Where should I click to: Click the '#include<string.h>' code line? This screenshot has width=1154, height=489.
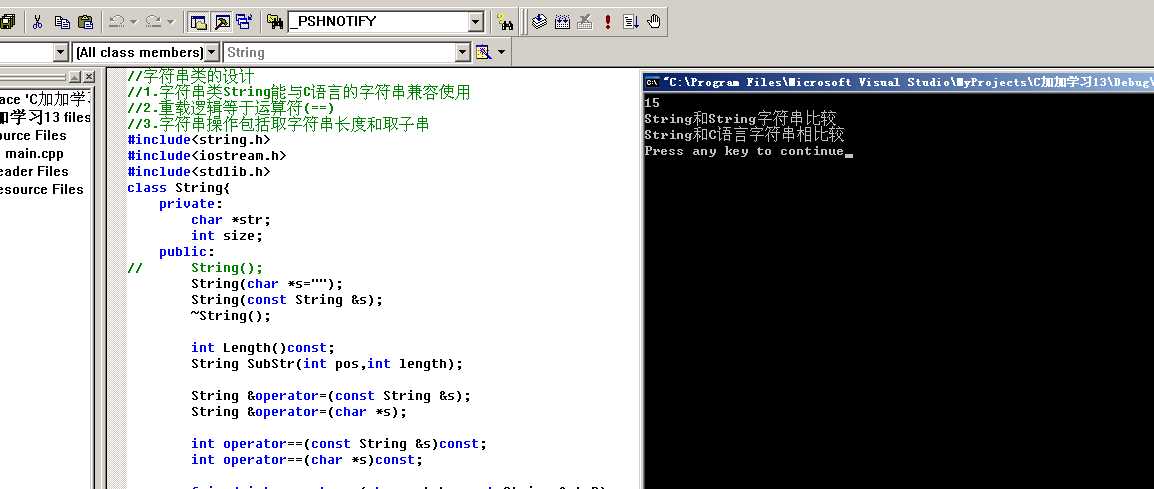199,139
